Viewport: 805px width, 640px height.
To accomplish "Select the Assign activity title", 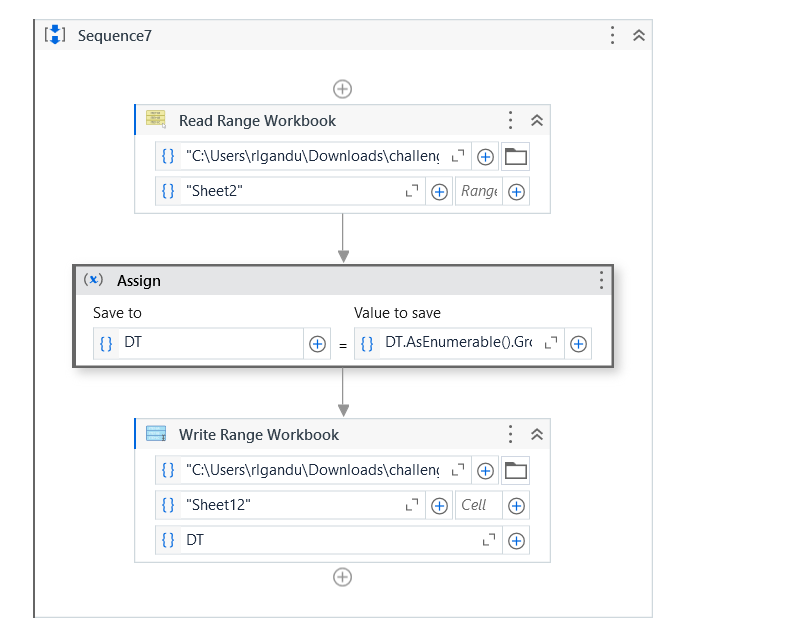I will [x=139, y=281].
